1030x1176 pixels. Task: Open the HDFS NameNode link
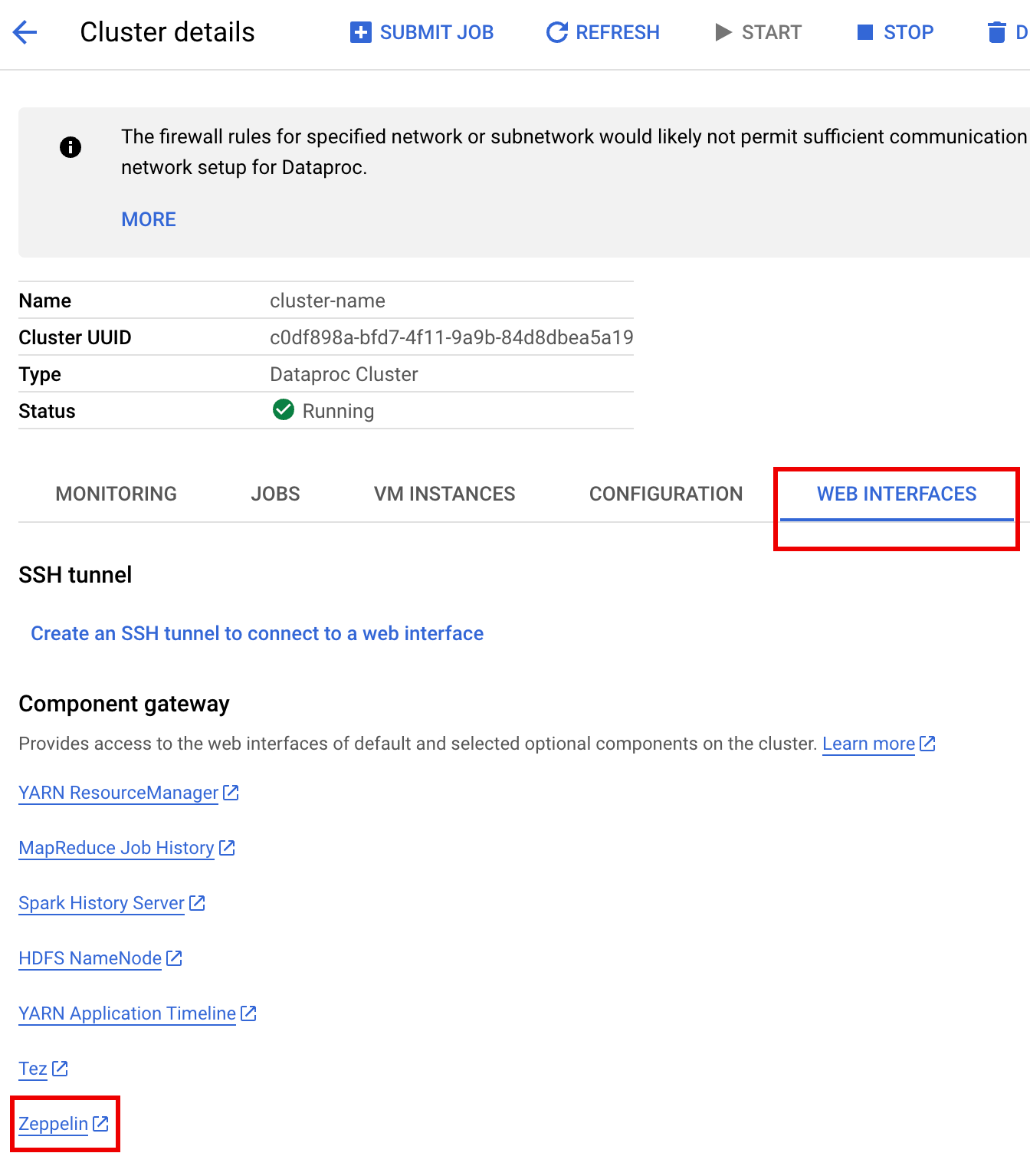[x=90, y=958]
